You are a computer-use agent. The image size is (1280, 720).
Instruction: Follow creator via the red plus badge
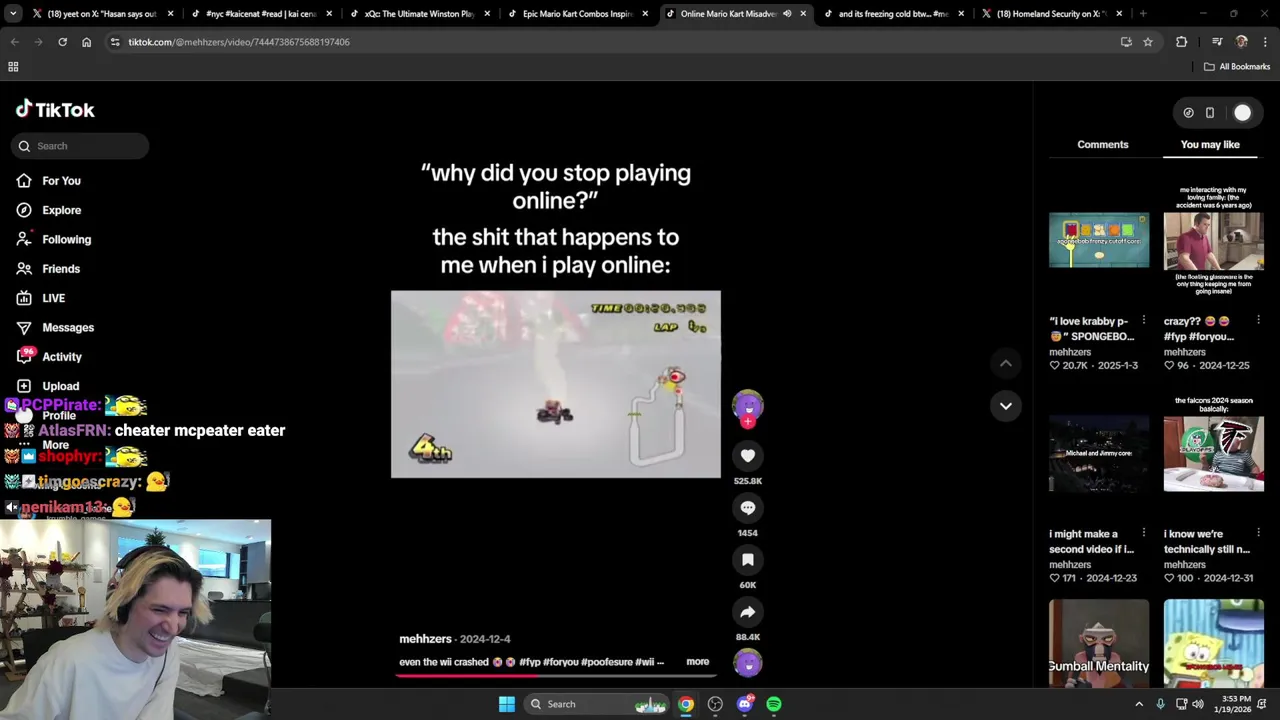coord(747,423)
